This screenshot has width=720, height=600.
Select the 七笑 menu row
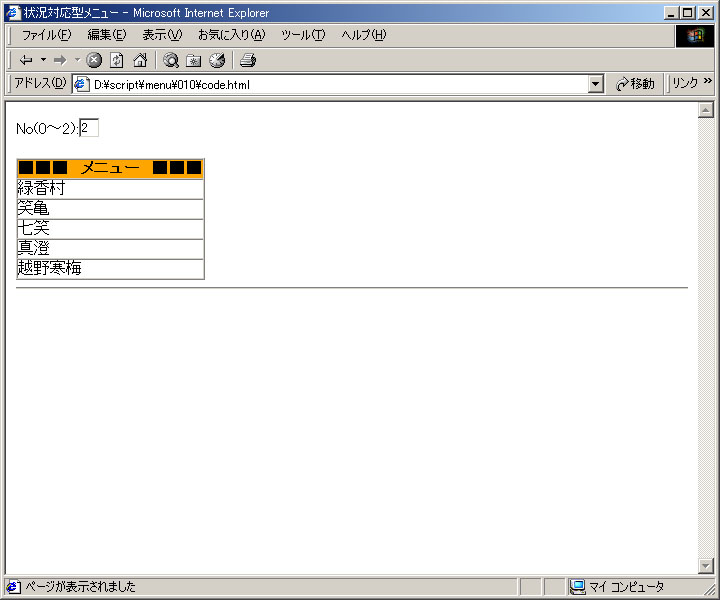tap(110, 229)
